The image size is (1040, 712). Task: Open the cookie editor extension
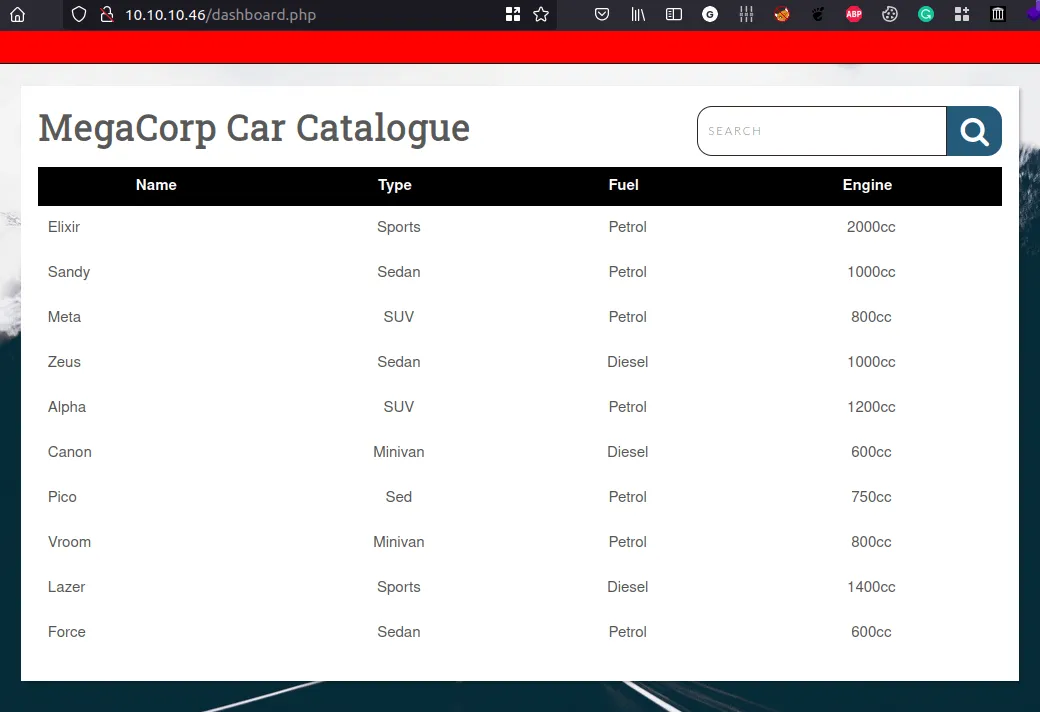890,15
